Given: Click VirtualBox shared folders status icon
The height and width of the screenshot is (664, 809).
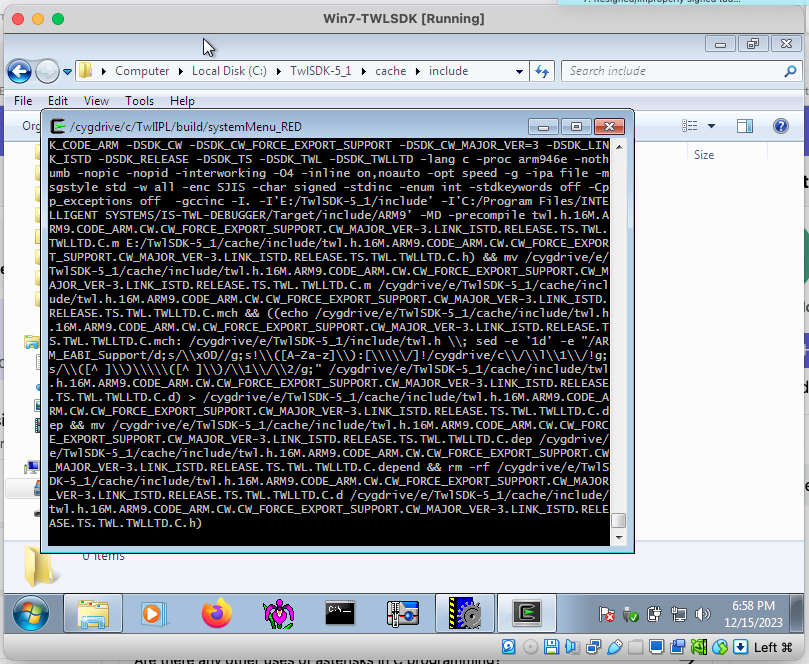Looking at the screenshot, I should coord(636,646).
